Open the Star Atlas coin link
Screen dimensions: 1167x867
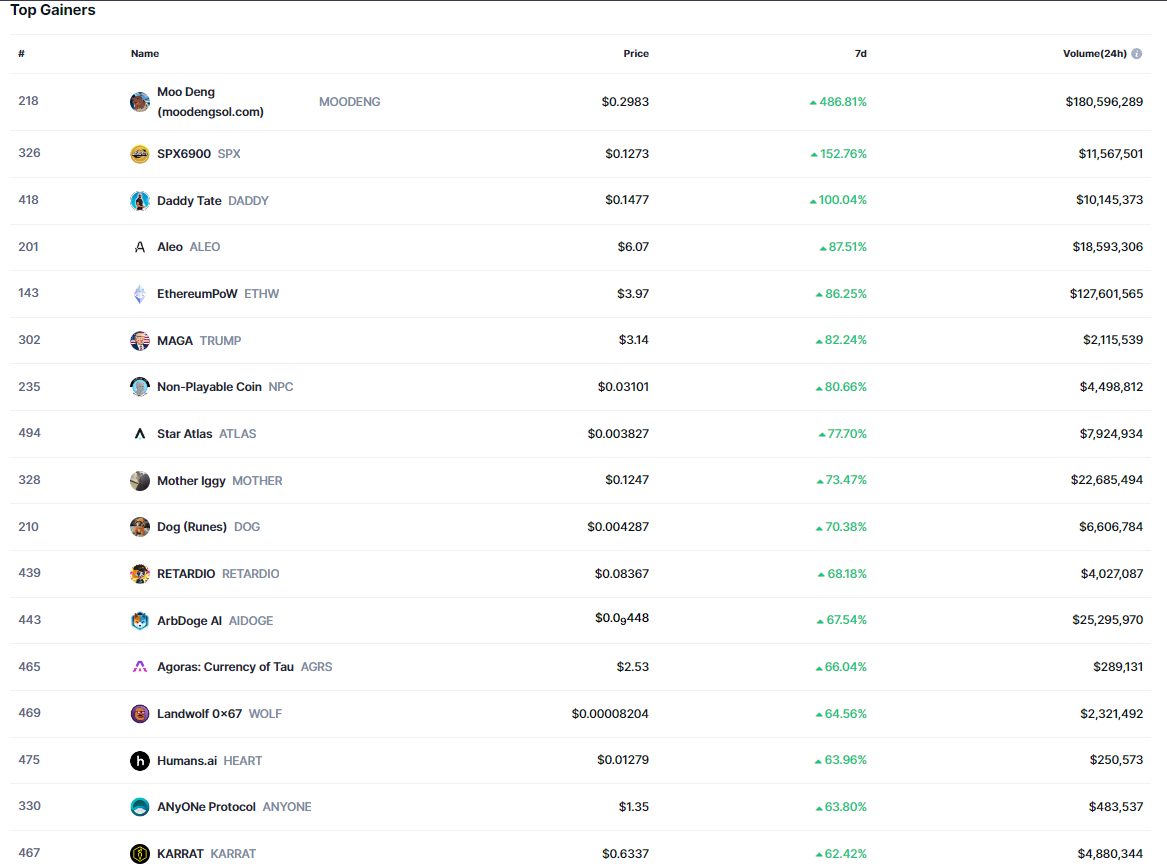pos(185,434)
